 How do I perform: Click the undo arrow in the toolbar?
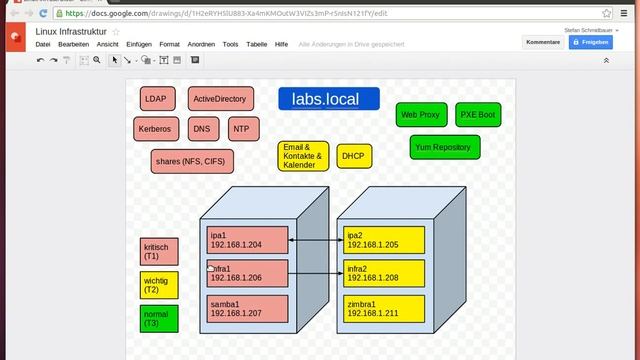click(x=40, y=60)
